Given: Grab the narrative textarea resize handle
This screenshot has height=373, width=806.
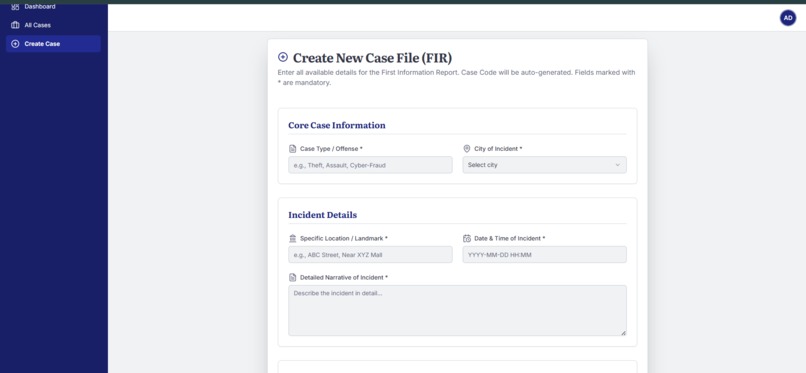Looking at the screenshot, I should pos(623,332).
